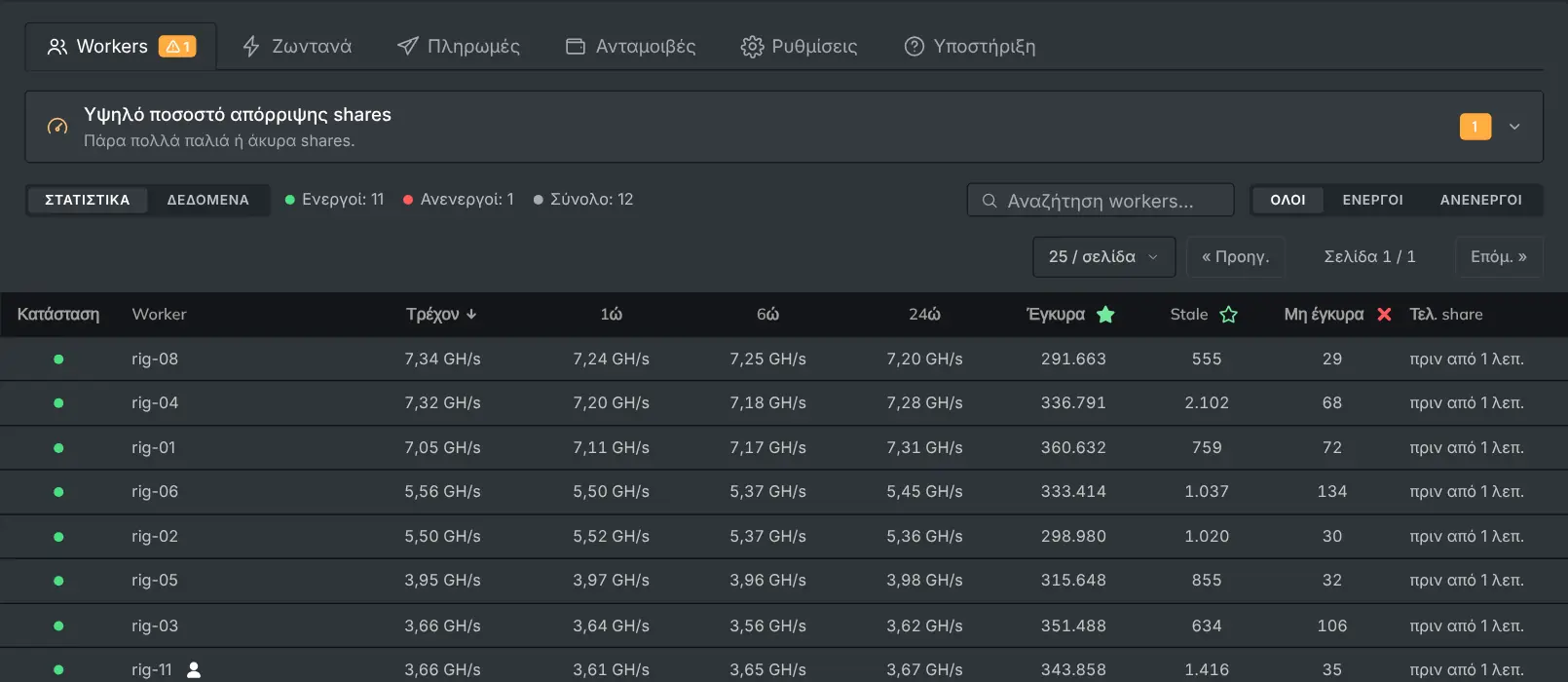Show only ΕΝΕΡΓΟΙ workers
Screen dimensions: 1568x682
(1373, 200)
